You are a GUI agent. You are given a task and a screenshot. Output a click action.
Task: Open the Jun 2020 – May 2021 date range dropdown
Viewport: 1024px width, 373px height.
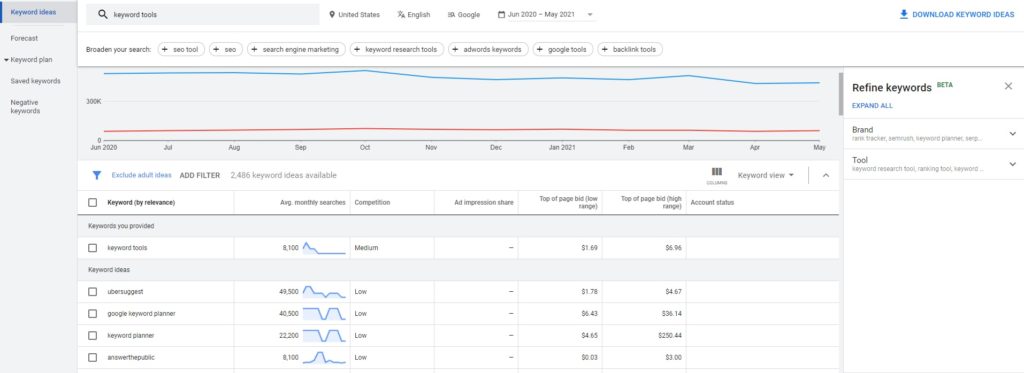coord(545,14)
